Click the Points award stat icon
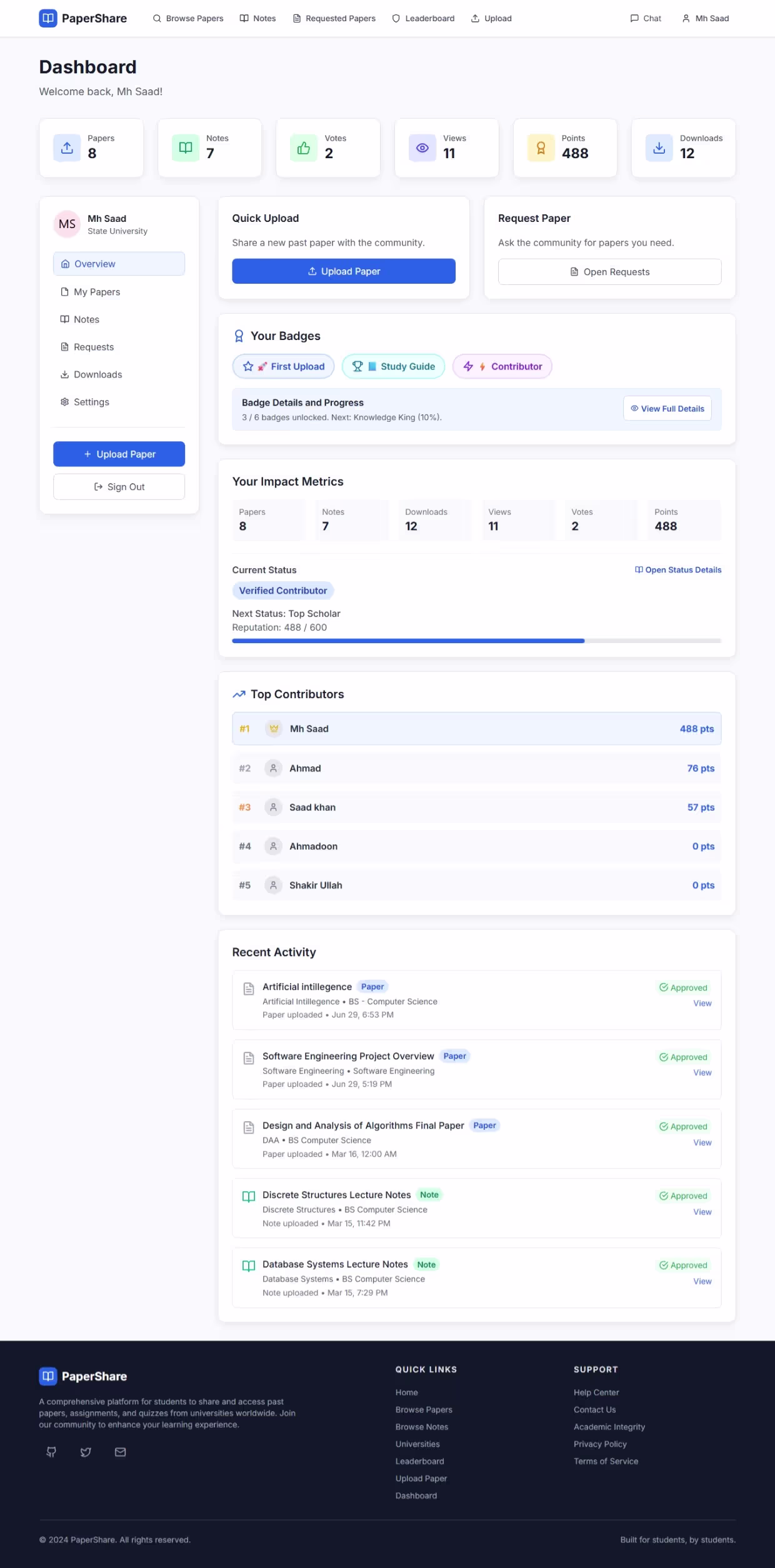 [x=541, y=148]
